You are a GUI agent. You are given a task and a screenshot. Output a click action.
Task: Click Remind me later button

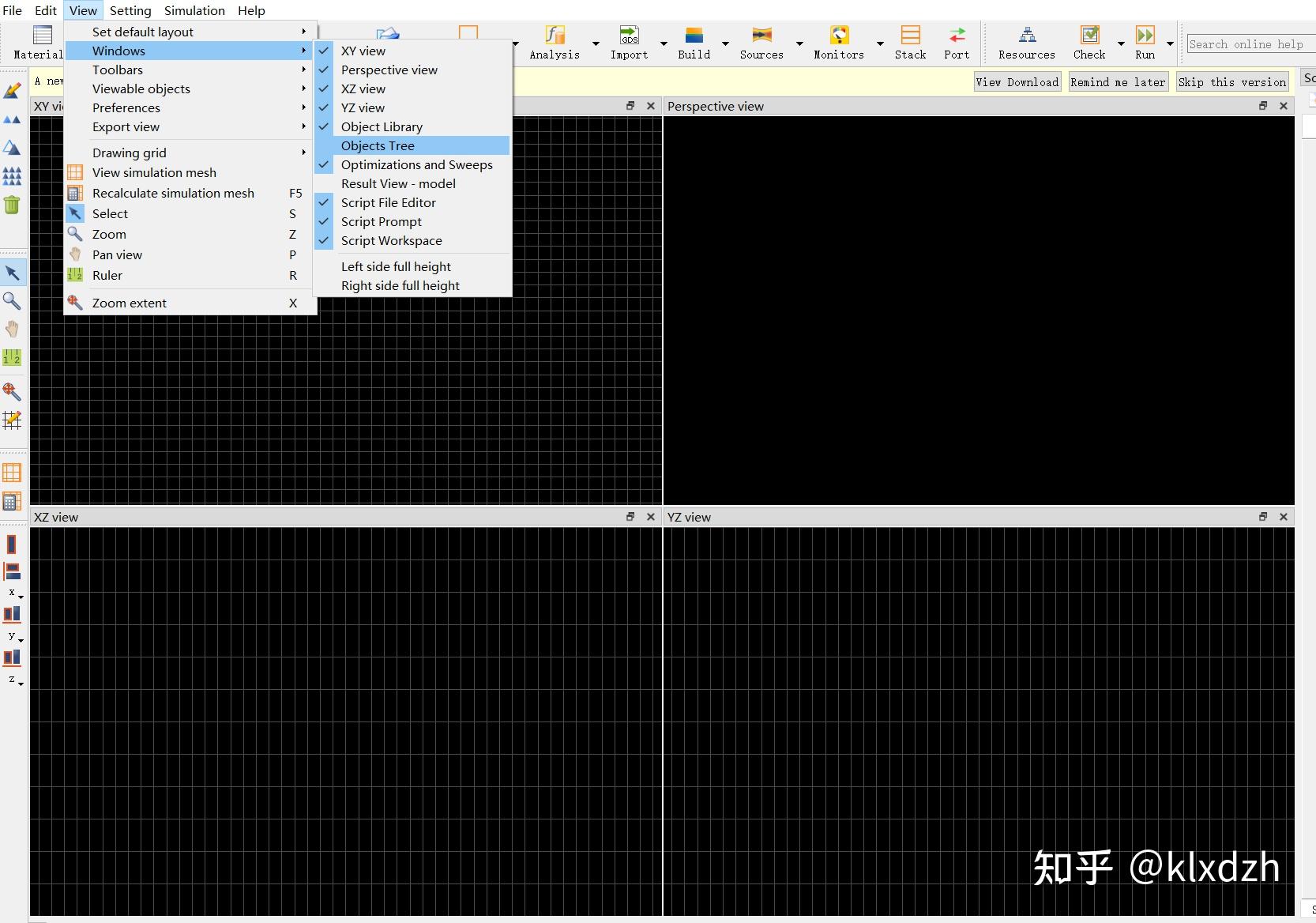[x=1118, y=82]
